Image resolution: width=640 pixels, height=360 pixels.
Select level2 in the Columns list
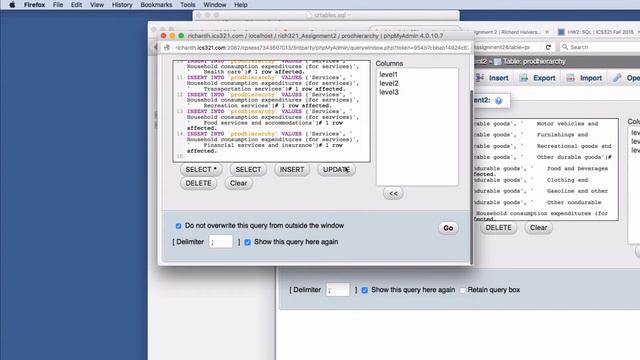(389, 83)
